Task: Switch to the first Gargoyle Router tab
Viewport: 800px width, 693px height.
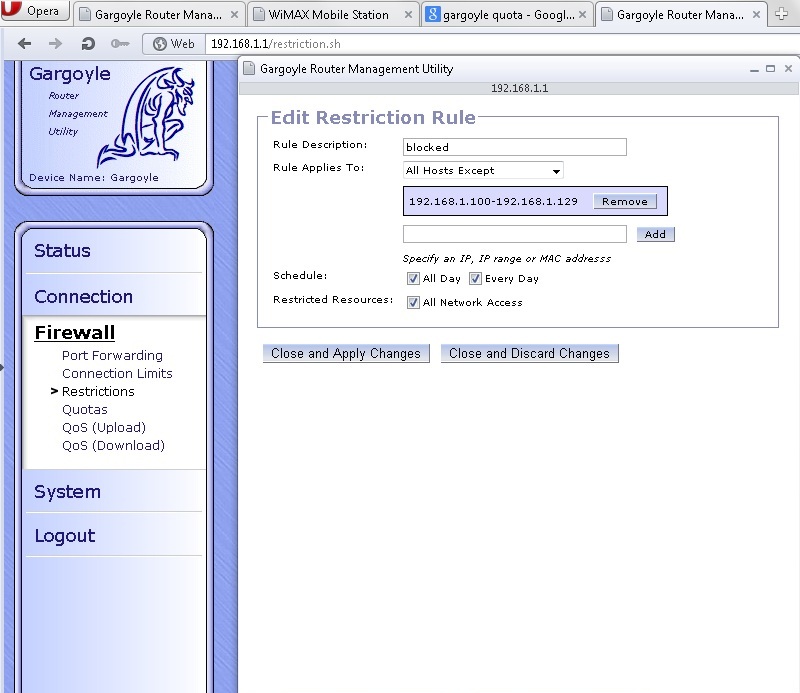Action: (159, 14)
